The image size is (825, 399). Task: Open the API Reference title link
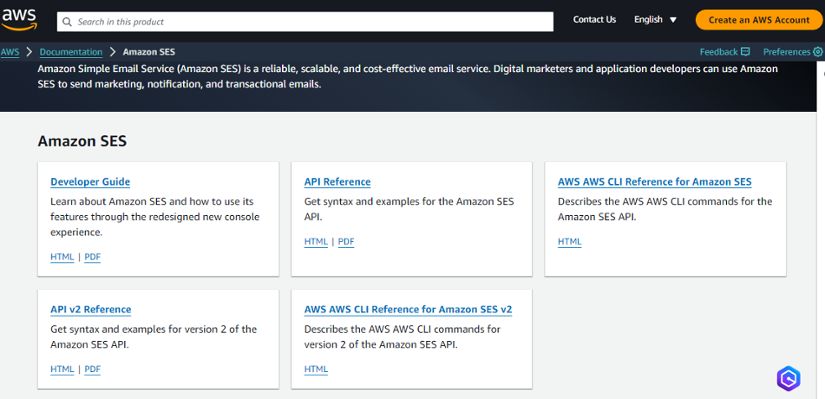pos(337,182)
